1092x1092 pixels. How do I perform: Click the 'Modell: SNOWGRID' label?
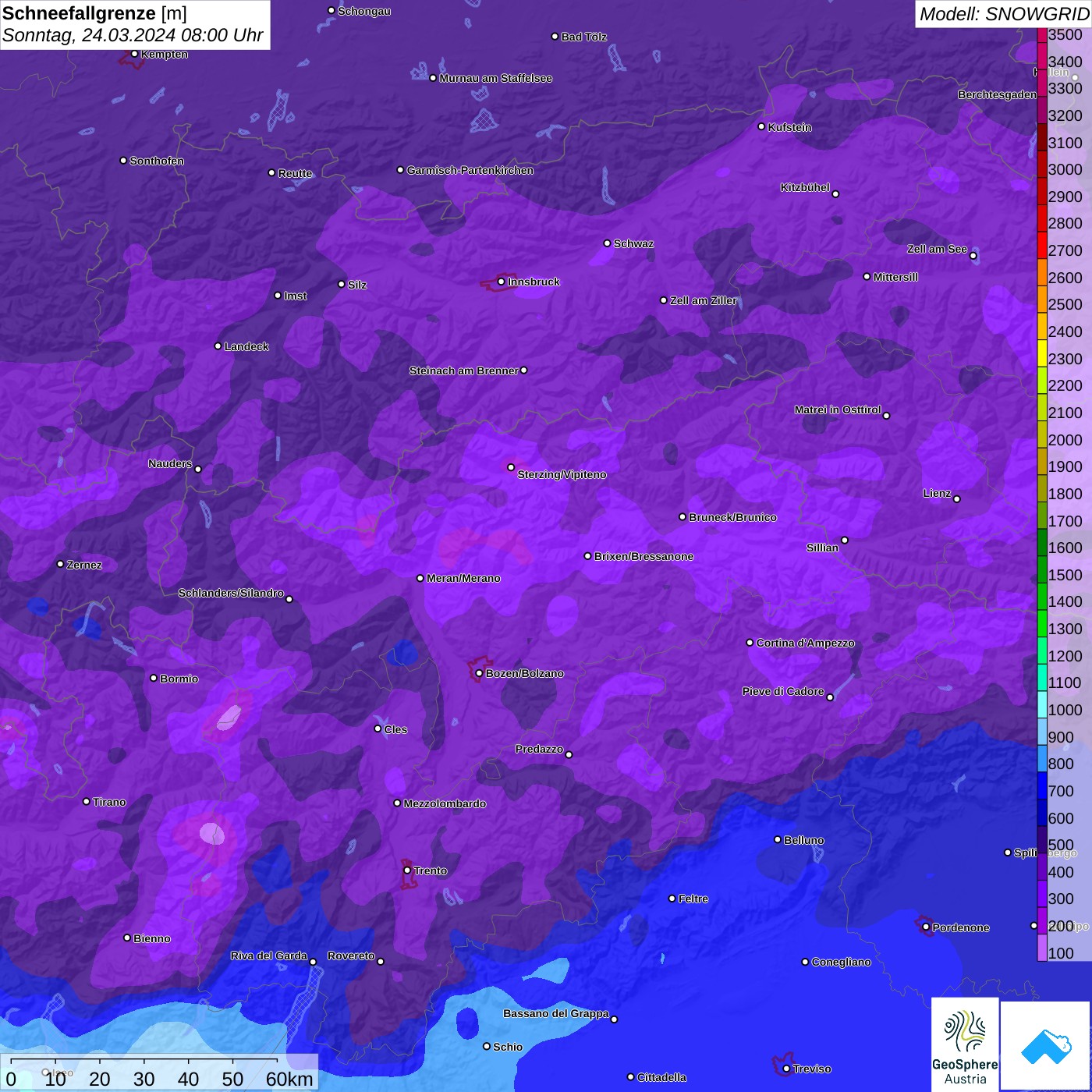click(x=1004, y=13)
